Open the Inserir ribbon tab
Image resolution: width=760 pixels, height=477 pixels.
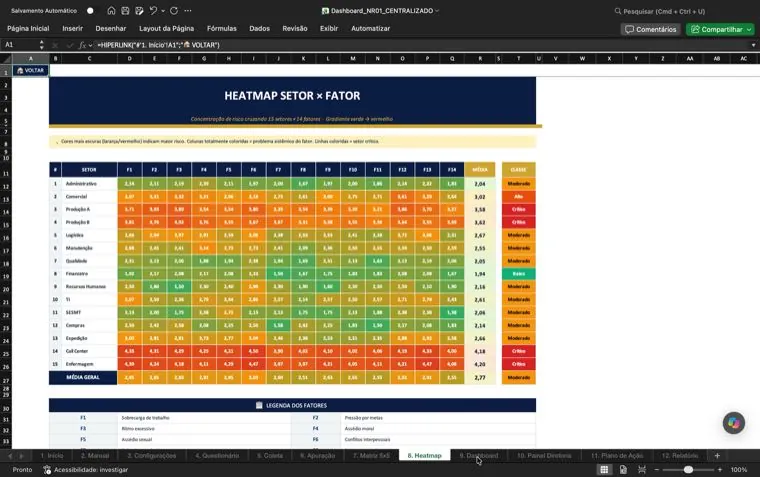coord(73,29)
